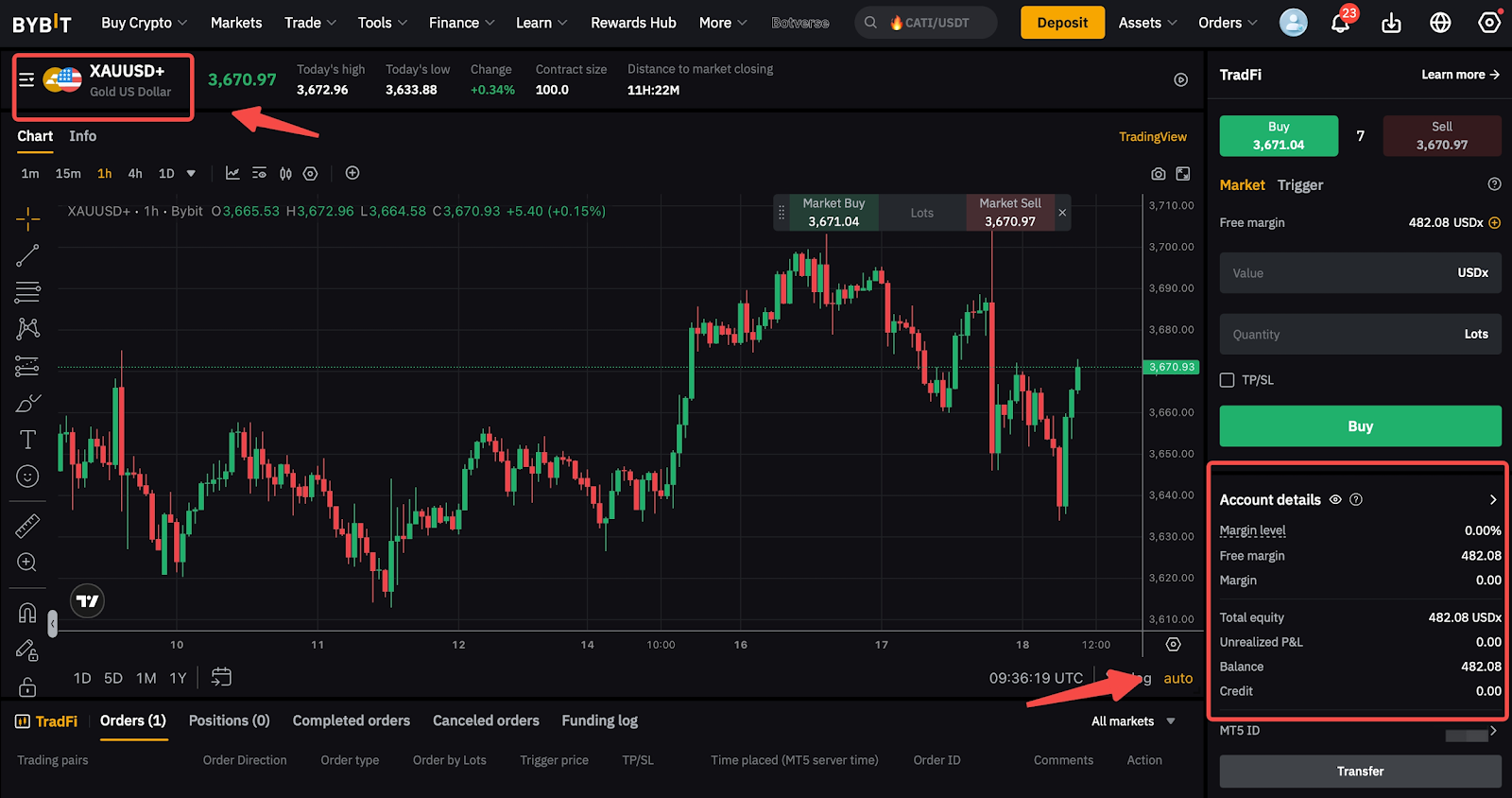
Task: Toggle account details visibility eye
Action: [1335, 500]
